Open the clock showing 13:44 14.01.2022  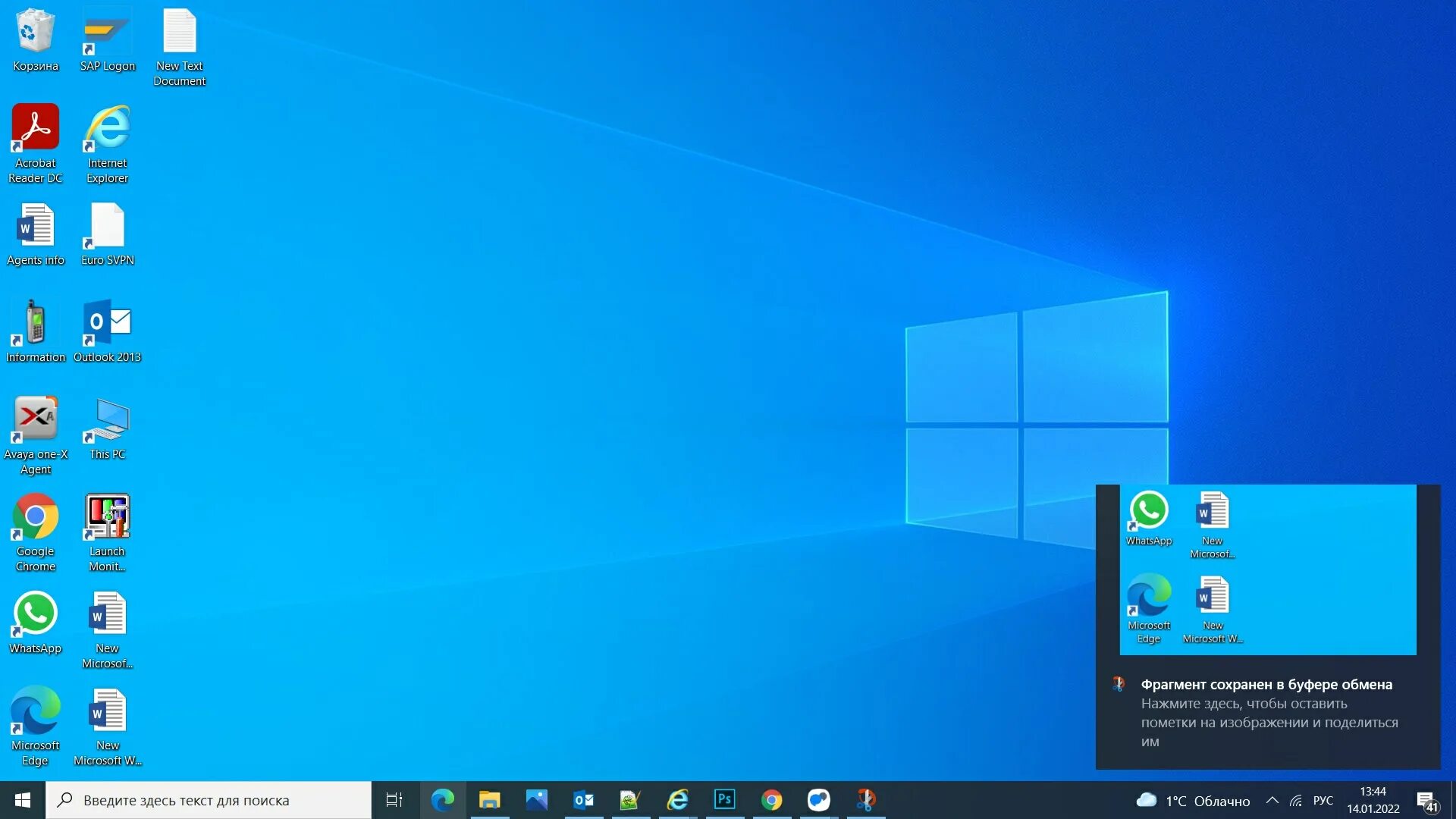(1373, 800)
